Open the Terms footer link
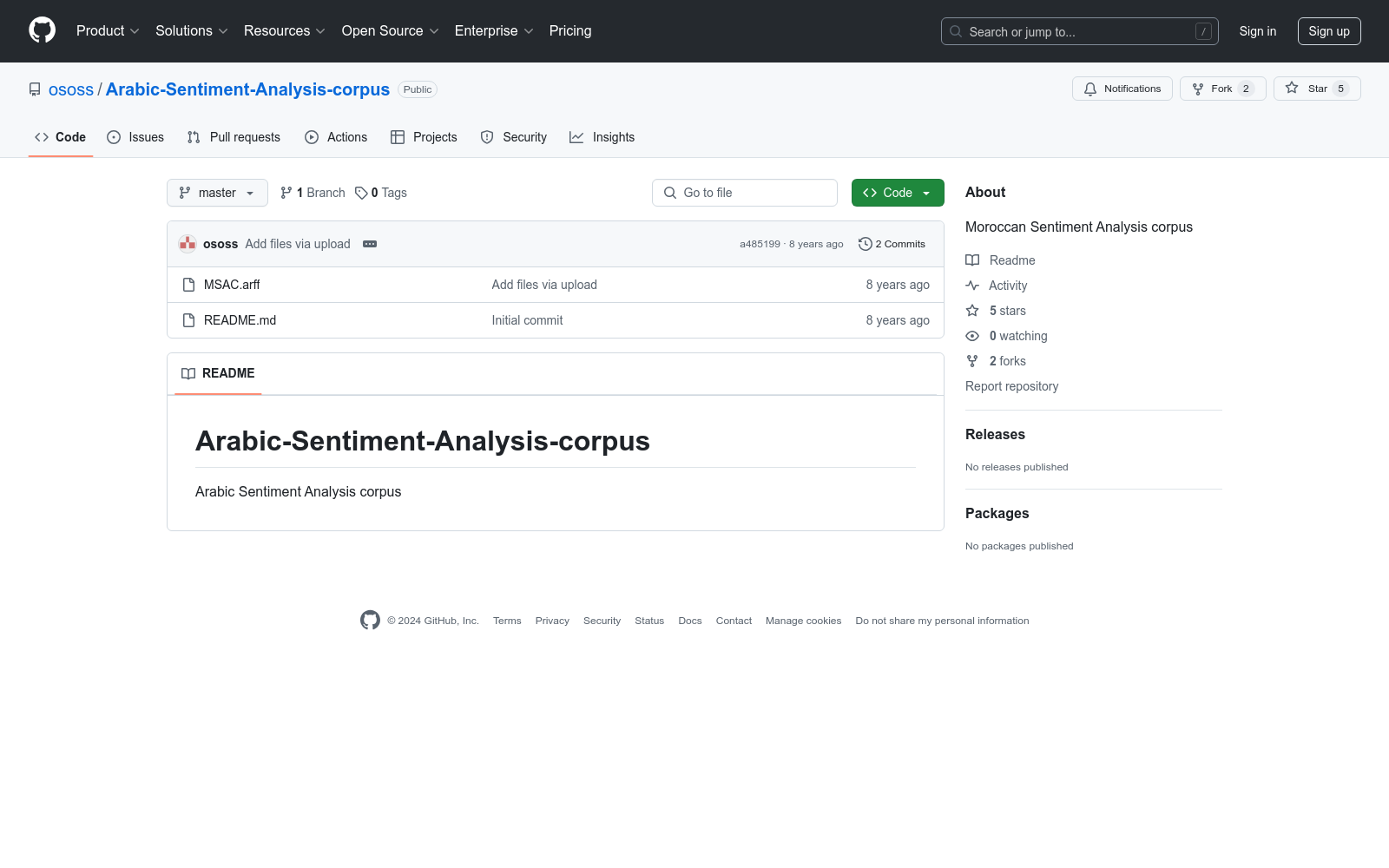1389x868 pixels. (x=507, y=621)
